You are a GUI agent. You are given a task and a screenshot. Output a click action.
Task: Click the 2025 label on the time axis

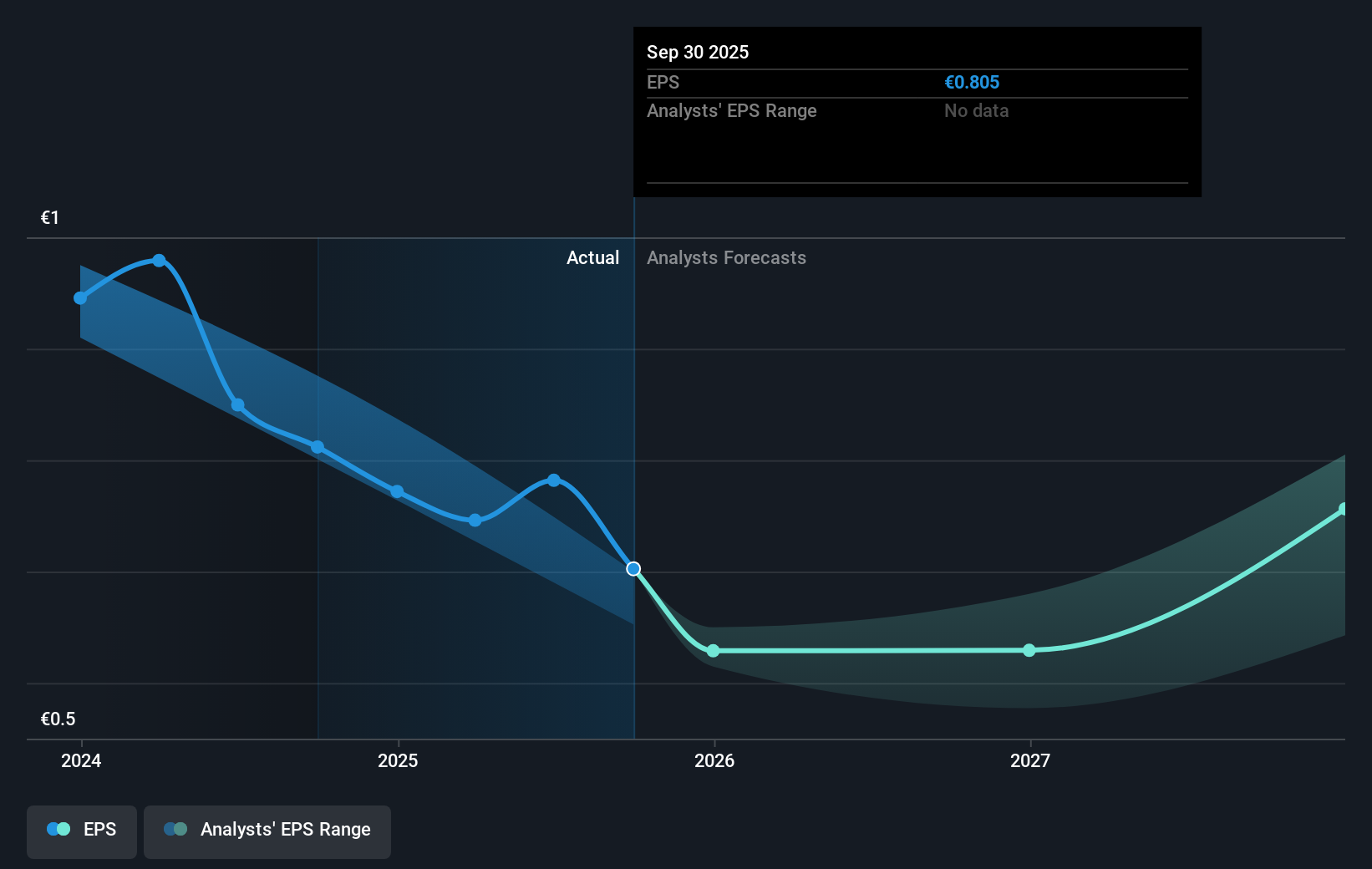[399, 760]
